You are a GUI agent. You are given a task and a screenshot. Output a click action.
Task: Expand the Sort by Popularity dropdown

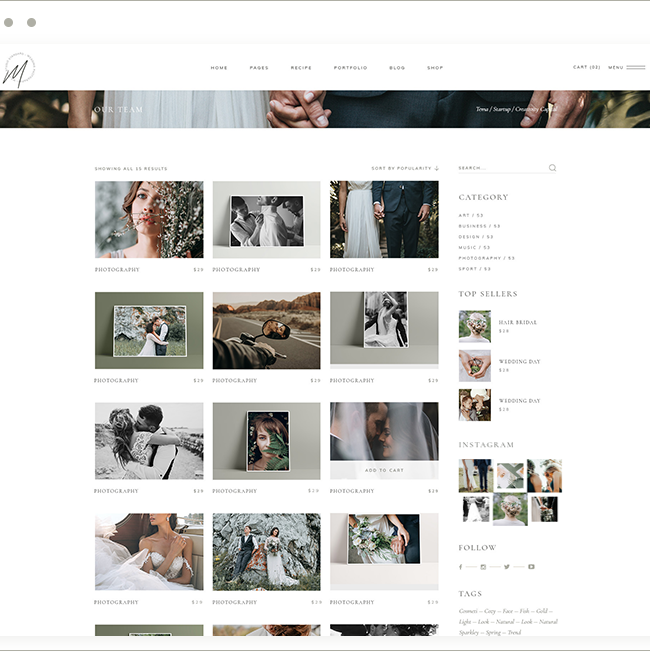[404, 168]
